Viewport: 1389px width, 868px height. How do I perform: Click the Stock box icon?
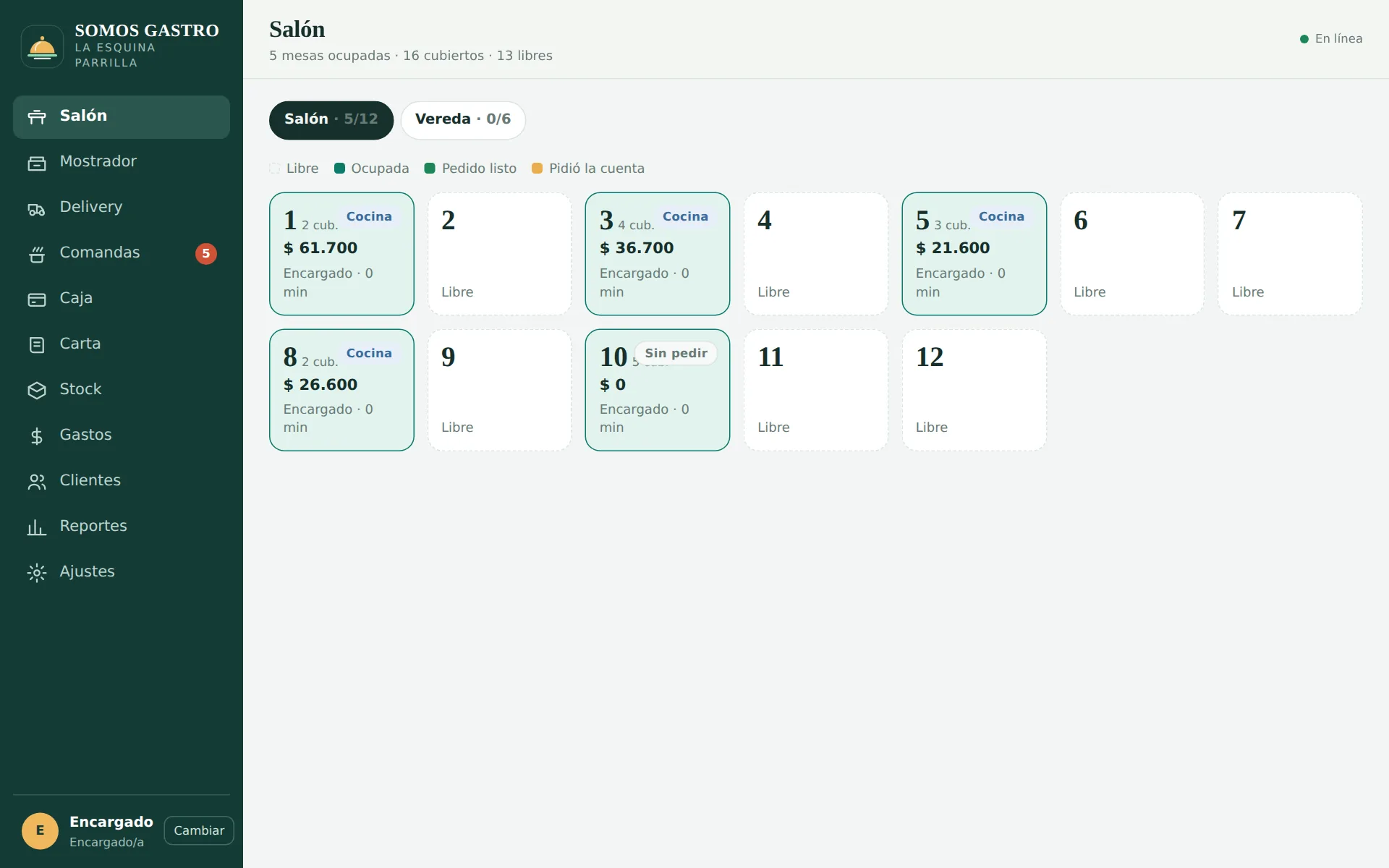click(37, 391)
